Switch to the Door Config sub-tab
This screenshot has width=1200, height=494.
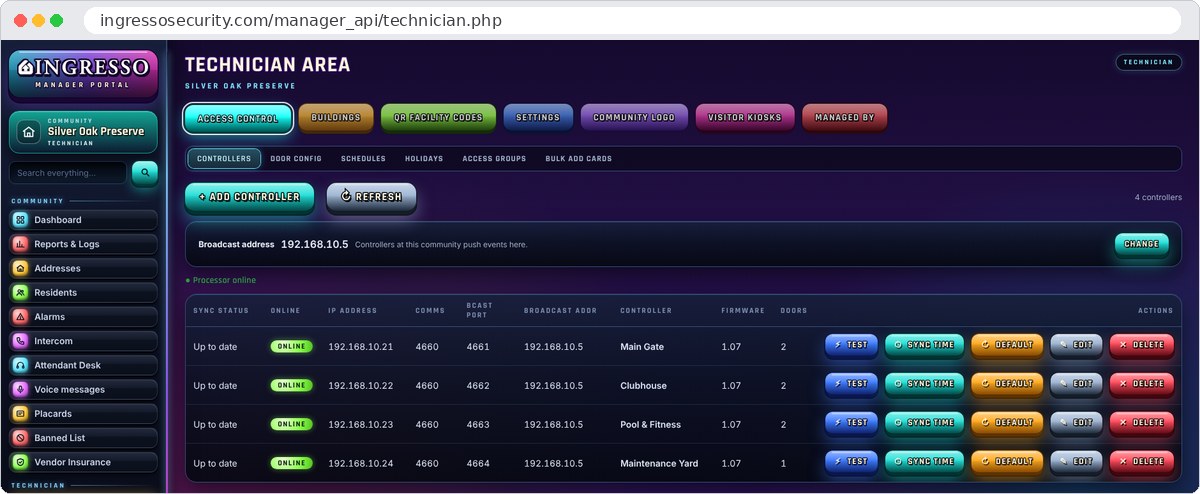point(296,159)
